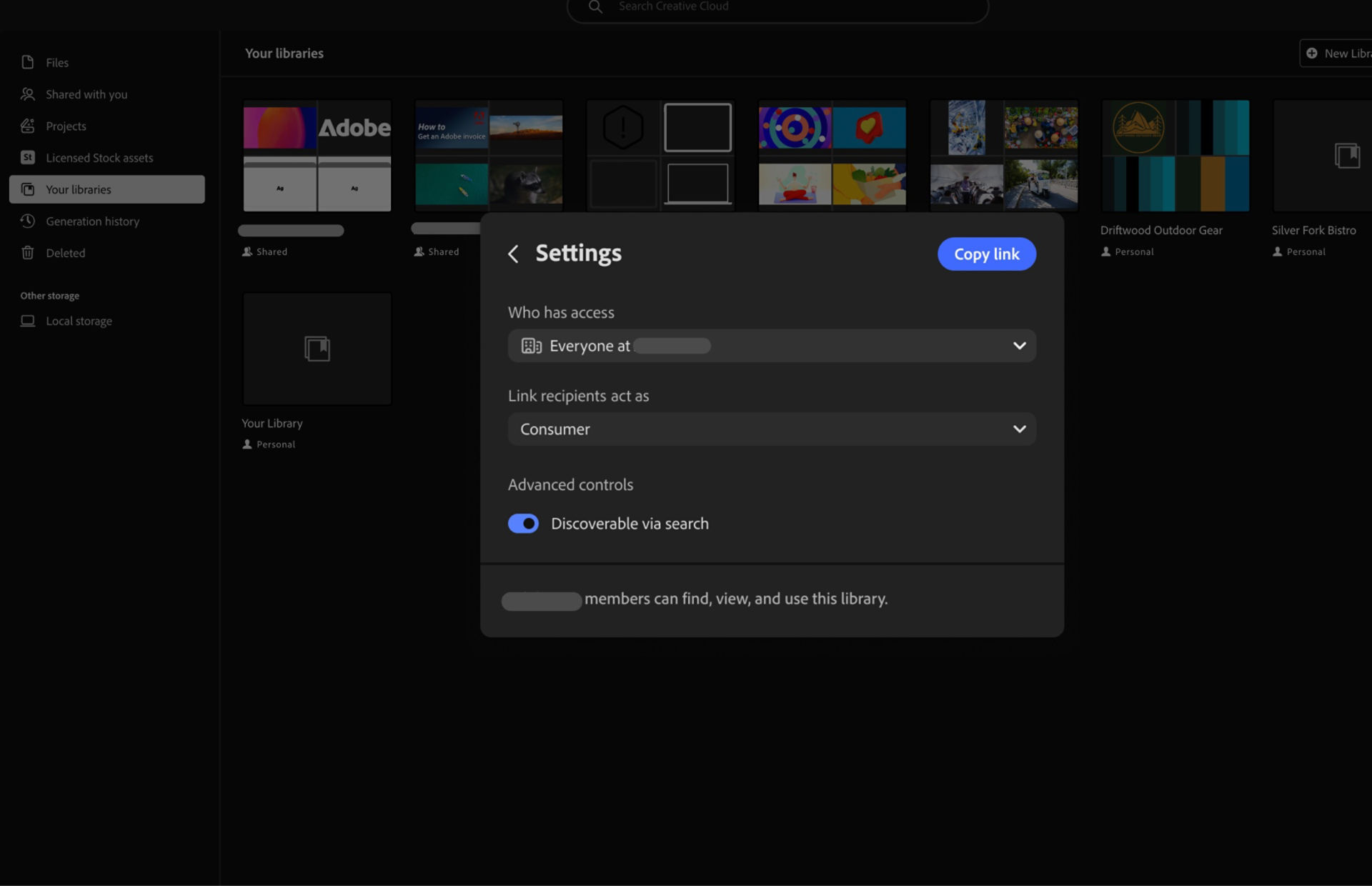Open Local storage under Other storage
Screen dimensions: 1372x886
(x=107, y=321)
